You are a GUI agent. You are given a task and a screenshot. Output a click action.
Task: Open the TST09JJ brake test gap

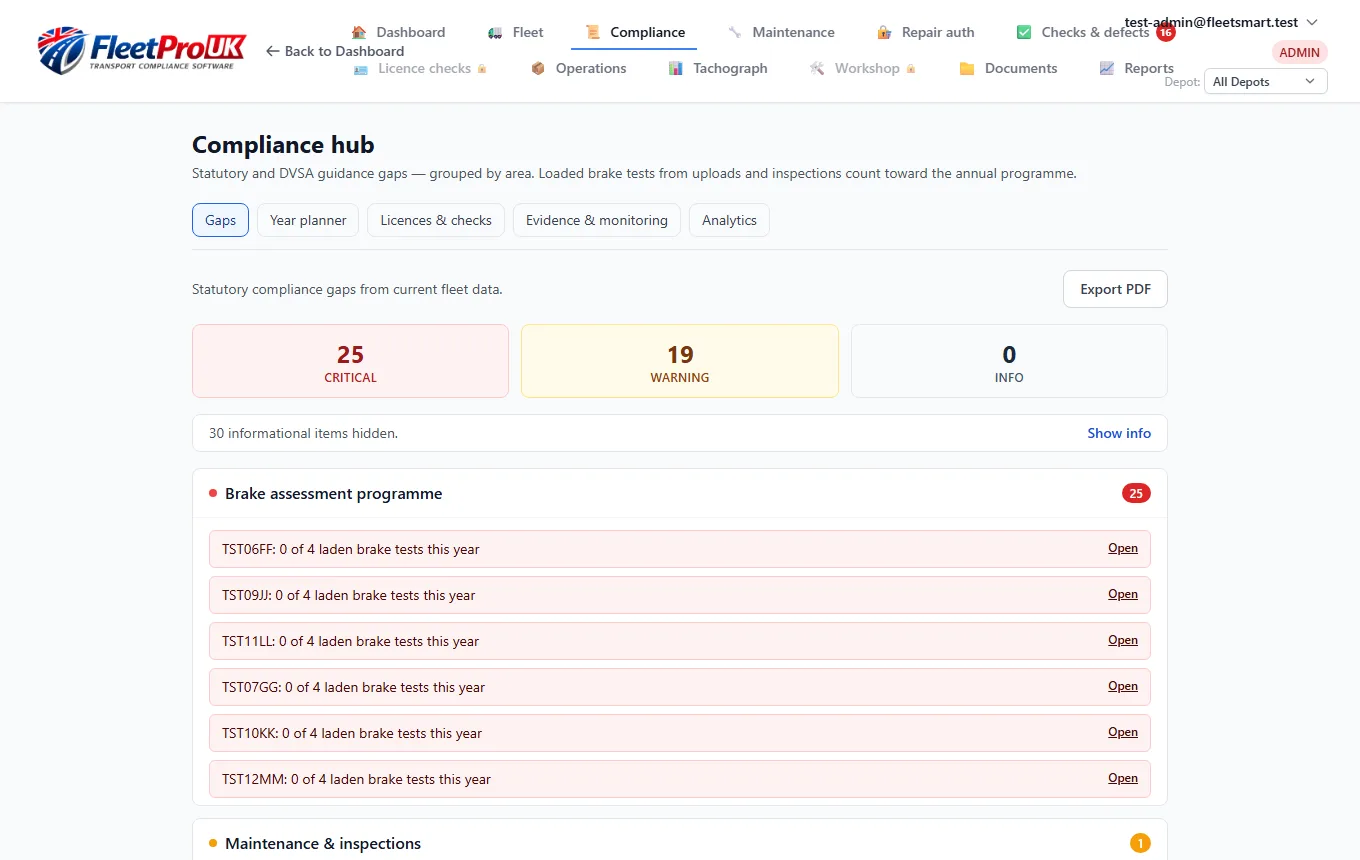pos(1123,594)
